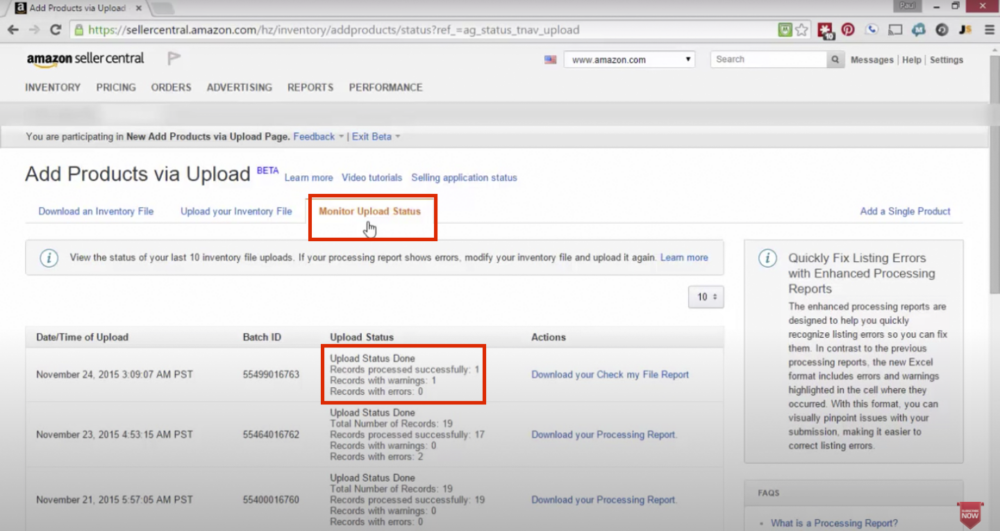Viewport: 1000px width, 531px height.
Task: Open the Settings link
Action: 946,59
